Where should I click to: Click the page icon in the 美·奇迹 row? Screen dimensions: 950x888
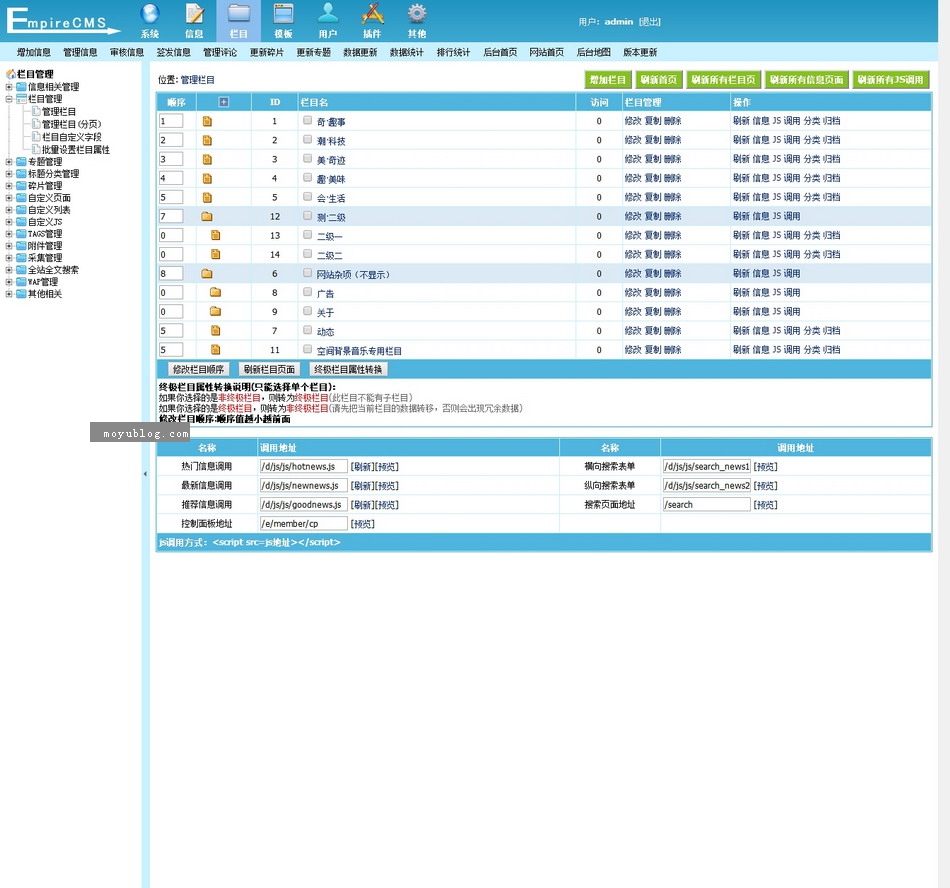pos(207,159)
